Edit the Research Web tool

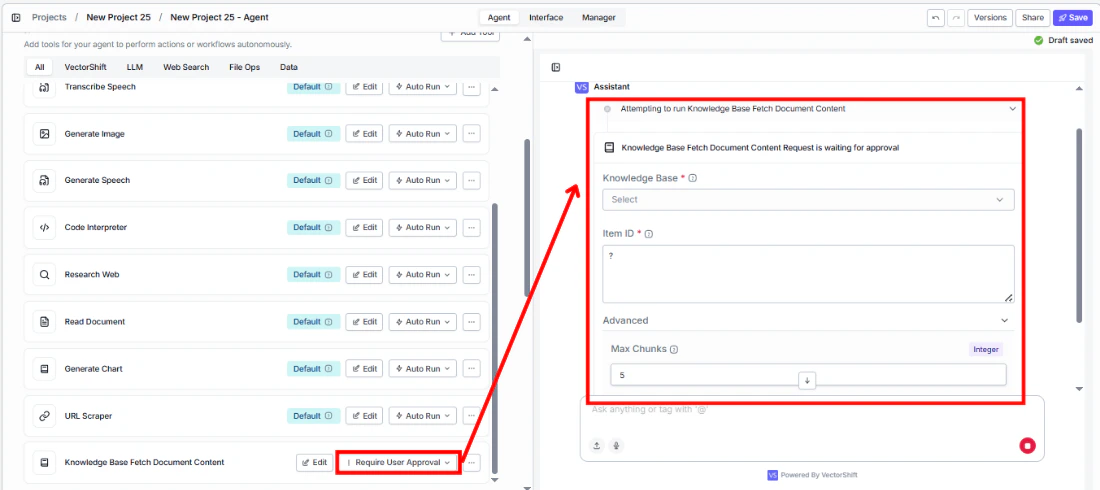click(364, 274)
